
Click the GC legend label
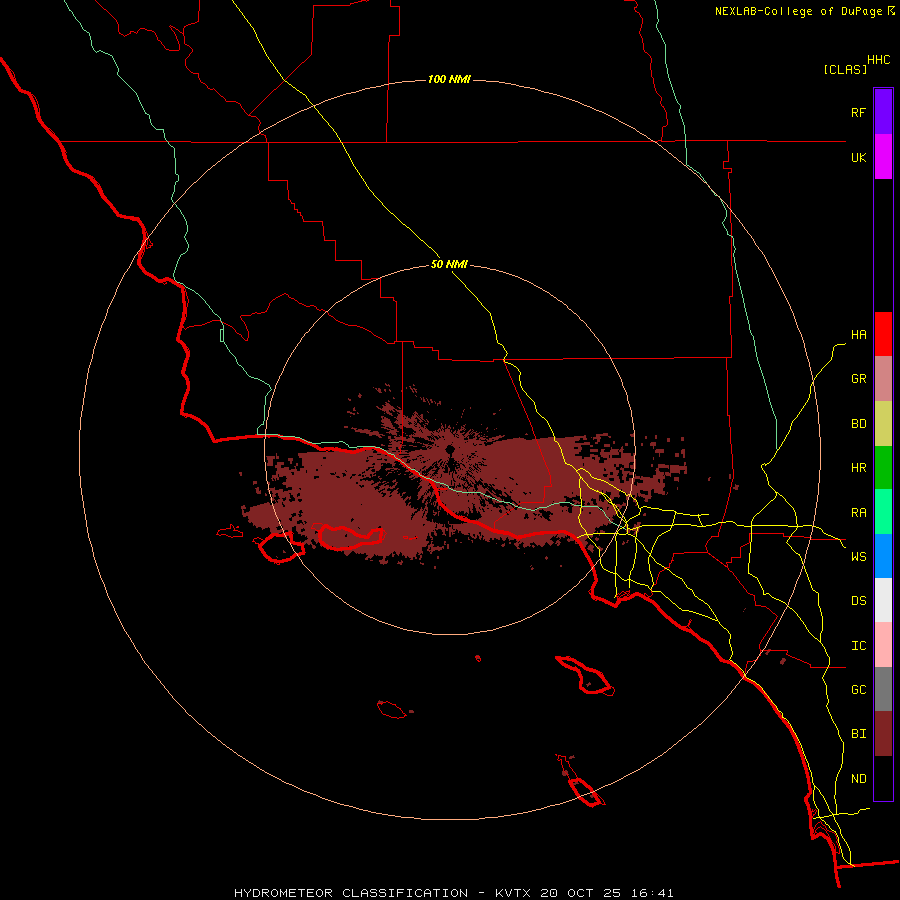click(x=859, y=690)
